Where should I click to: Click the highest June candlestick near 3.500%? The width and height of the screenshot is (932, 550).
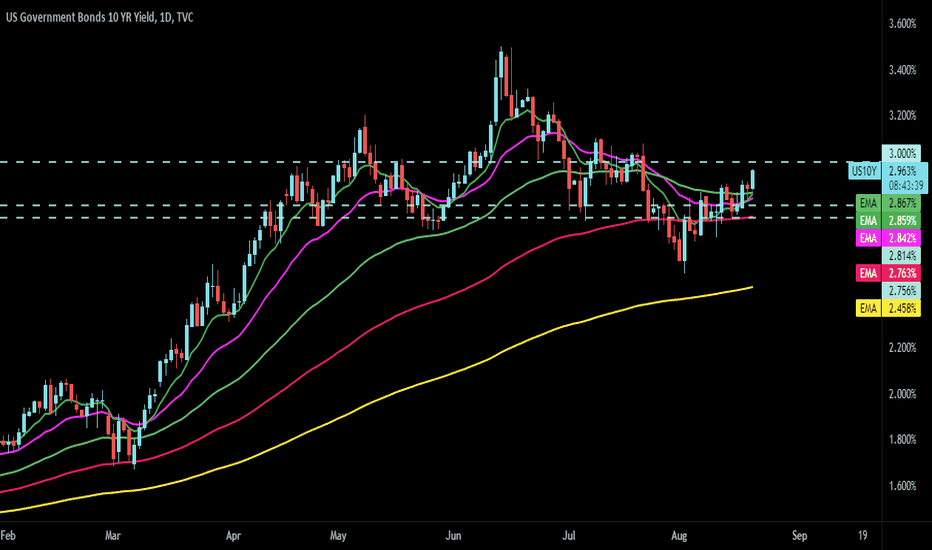[x=501, y=64]
